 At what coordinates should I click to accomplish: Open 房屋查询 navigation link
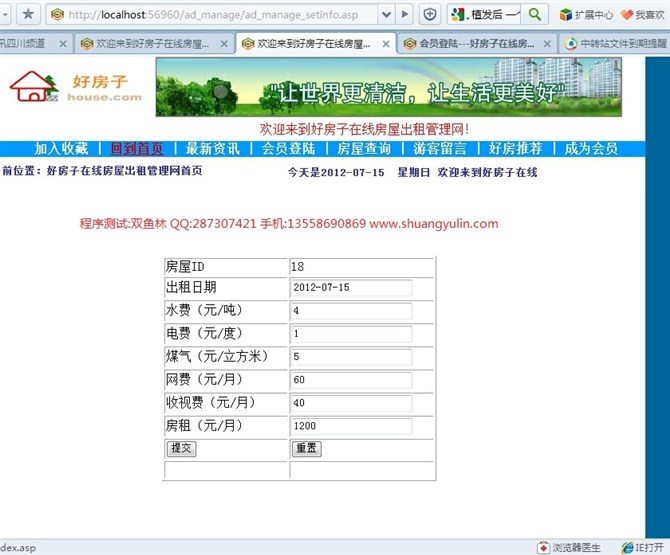click(x=364, y=148)
